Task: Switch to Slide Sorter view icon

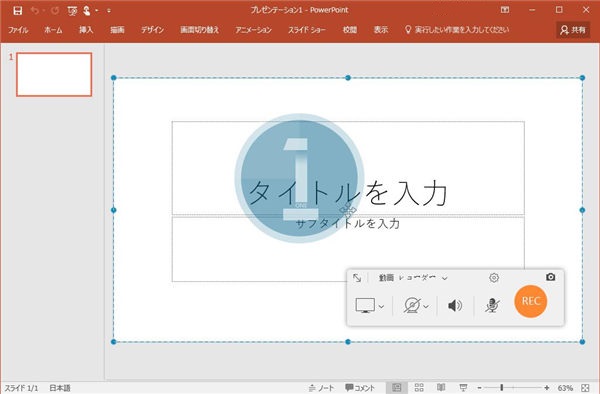Action: click(x=419, y=388)
